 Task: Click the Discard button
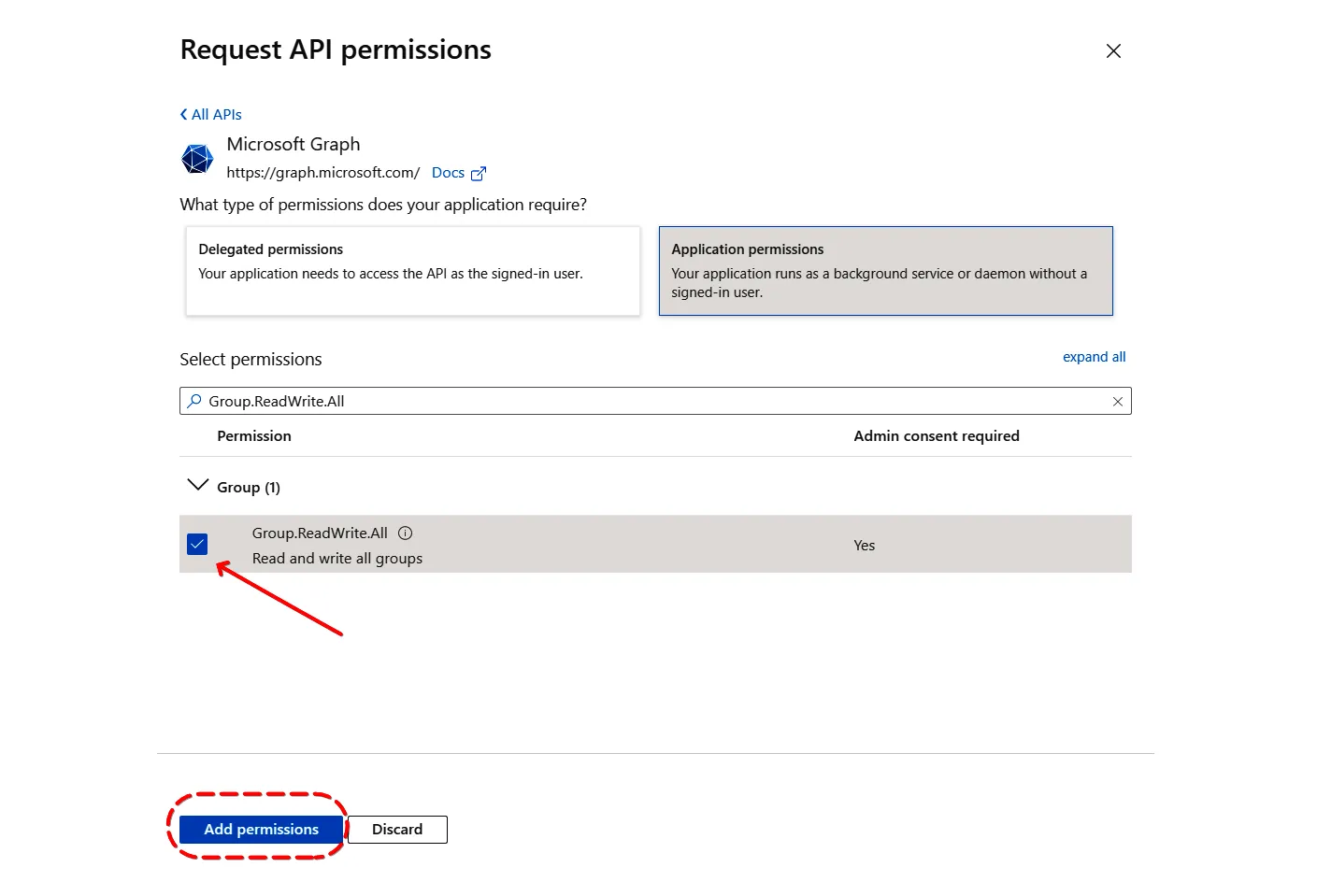click(x=397, y=830)
